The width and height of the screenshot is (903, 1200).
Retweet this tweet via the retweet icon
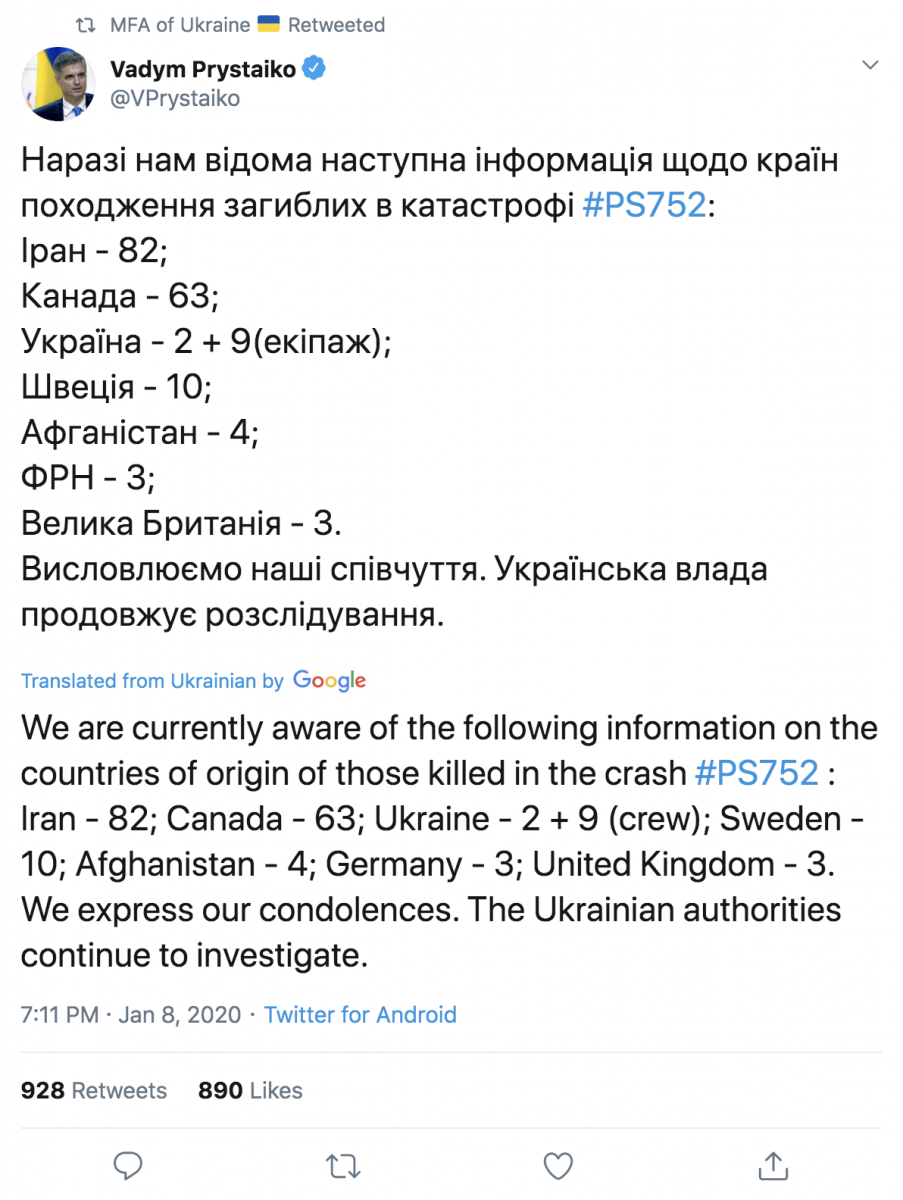pyautogui.click(x=342, y=1164)
